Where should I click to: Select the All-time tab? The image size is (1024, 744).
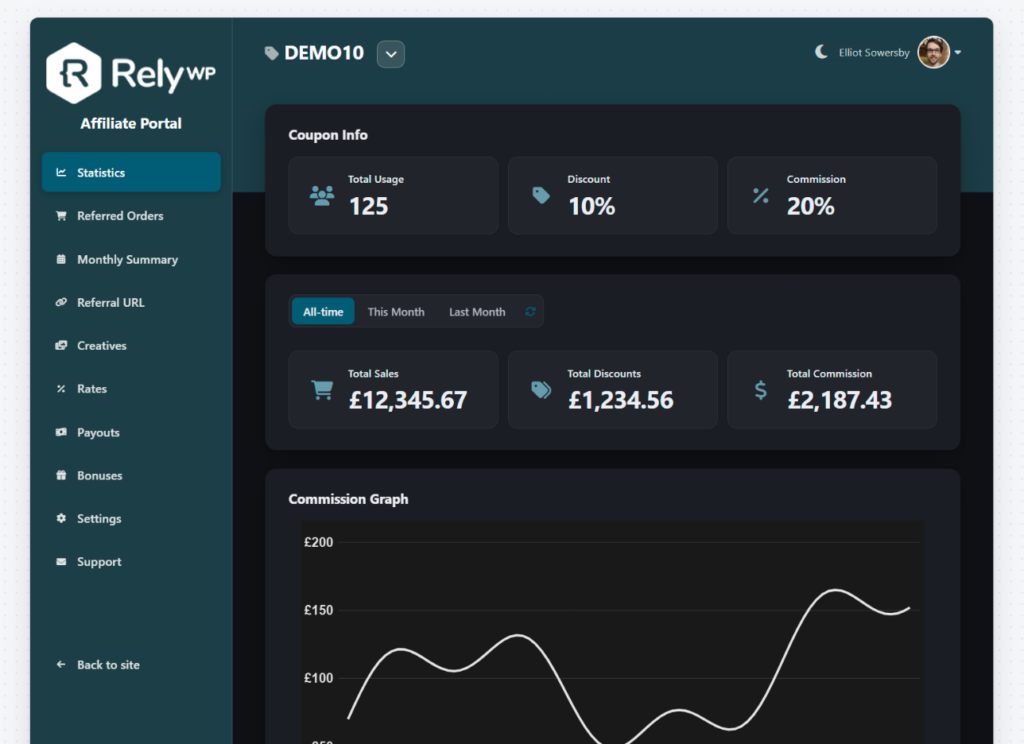click(323, 312)
